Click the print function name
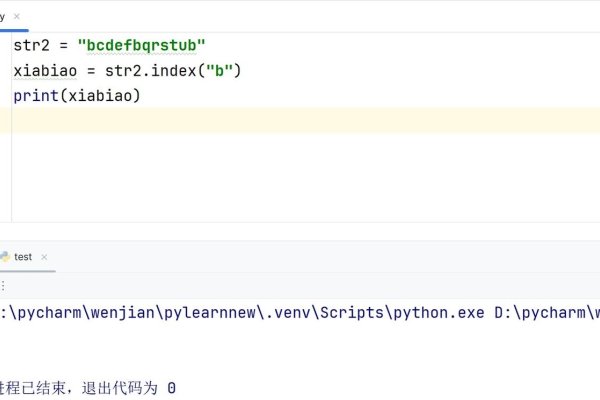Screen dimensions: 600x400 35,96
